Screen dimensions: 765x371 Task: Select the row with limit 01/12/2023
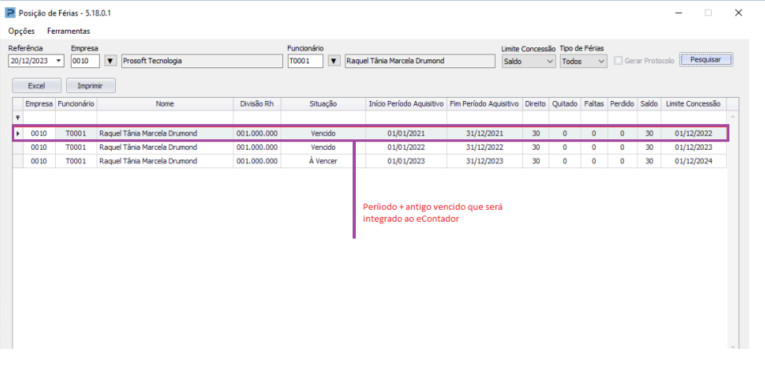click(x=369, y=147)
